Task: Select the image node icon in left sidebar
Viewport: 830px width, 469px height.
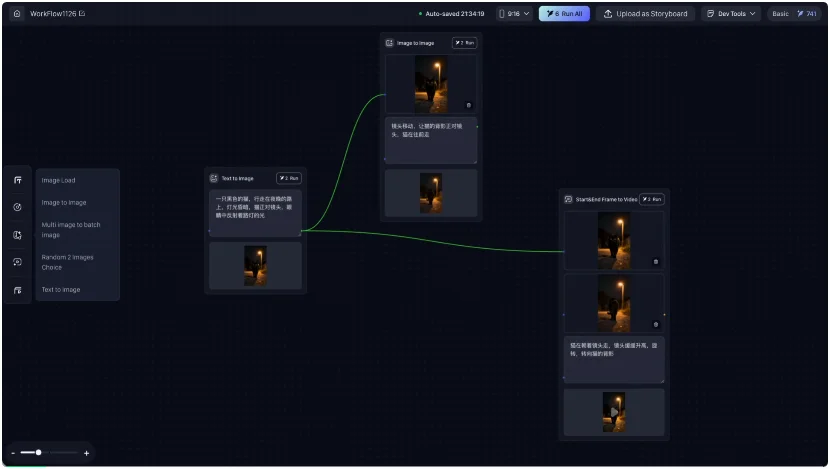Action: [x=17, y=235]
